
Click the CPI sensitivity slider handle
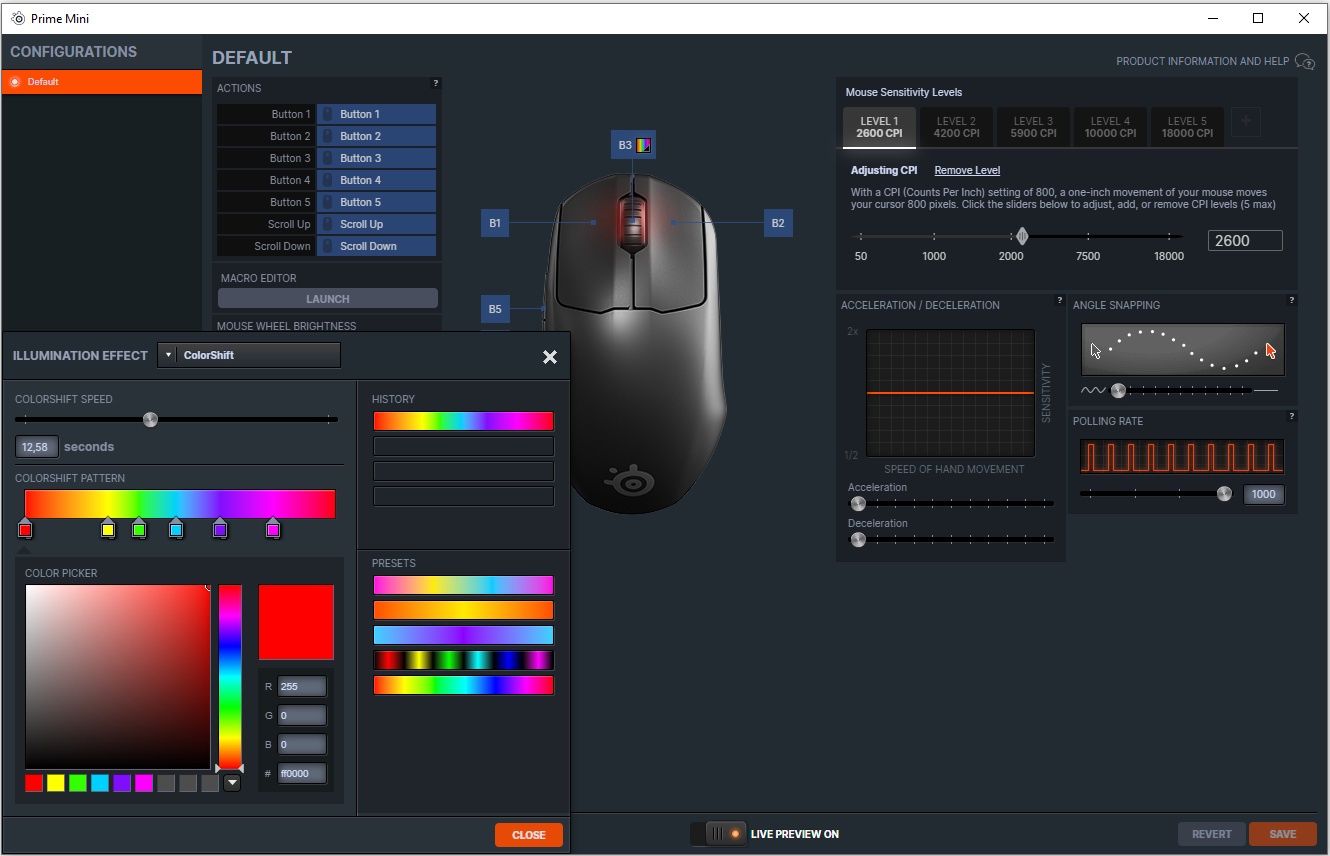point(1021,237)
